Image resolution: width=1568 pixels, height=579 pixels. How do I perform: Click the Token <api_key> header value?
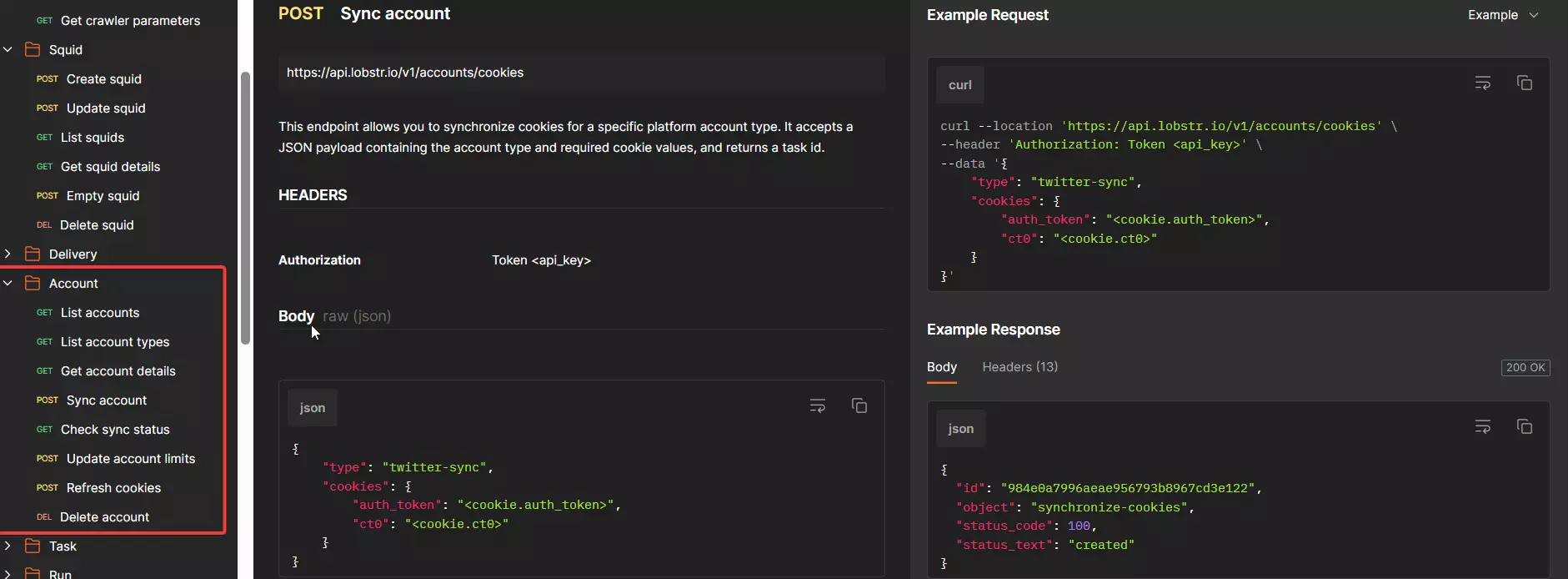(541, 259)
